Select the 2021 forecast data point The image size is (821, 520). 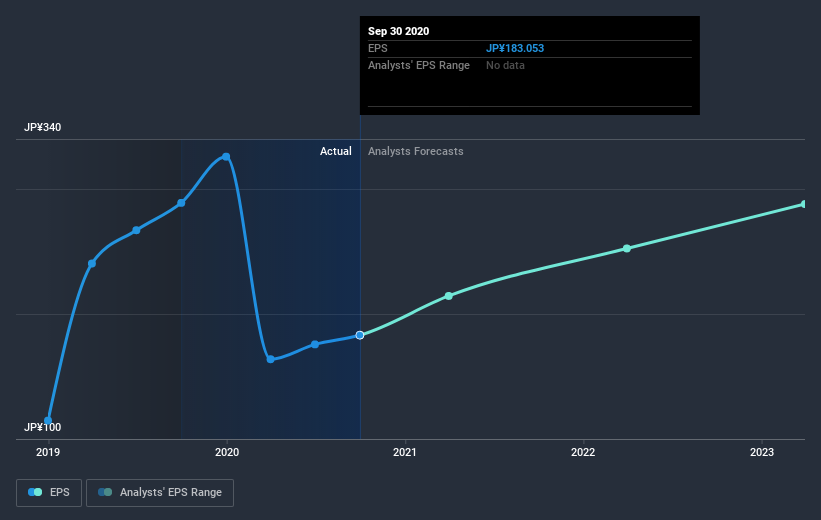[x=449, y=296]
